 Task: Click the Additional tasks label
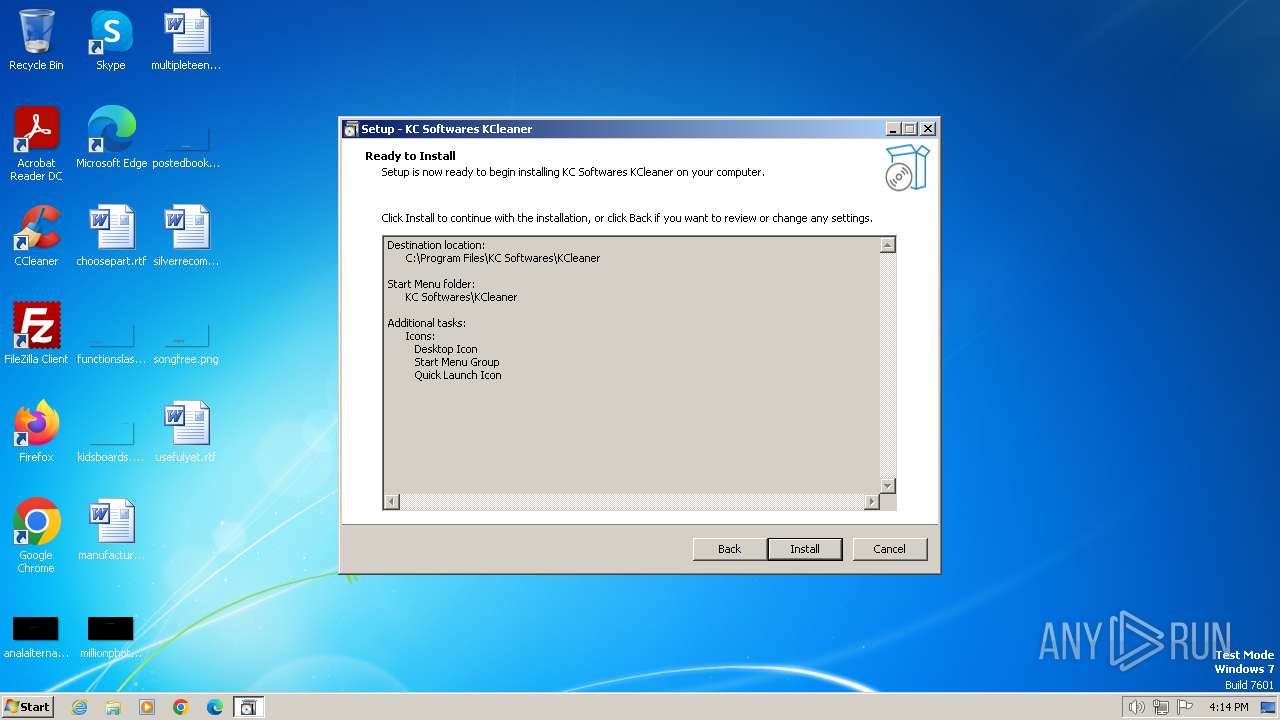tap(426, 323)
